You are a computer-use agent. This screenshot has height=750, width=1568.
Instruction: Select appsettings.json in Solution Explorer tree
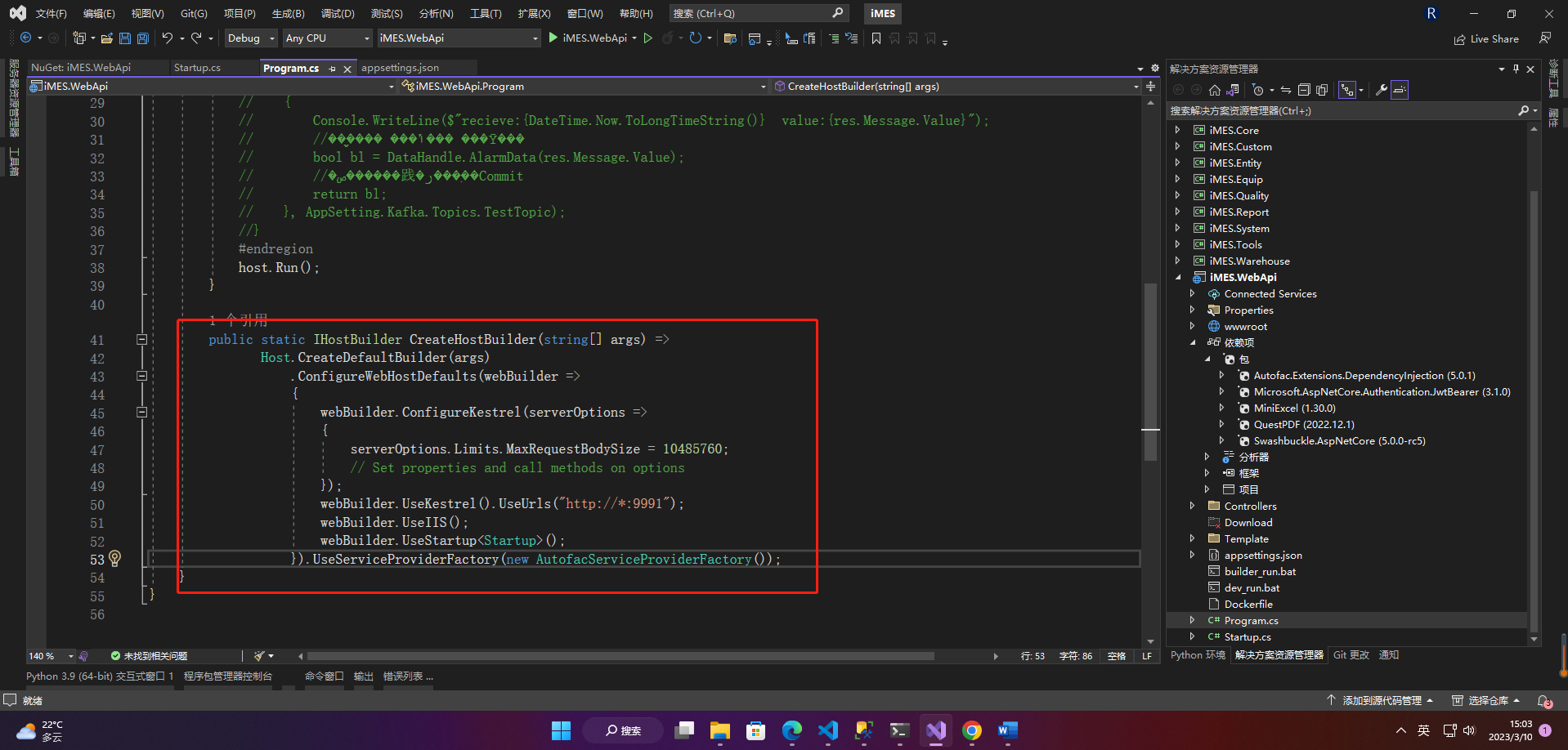1262,555
